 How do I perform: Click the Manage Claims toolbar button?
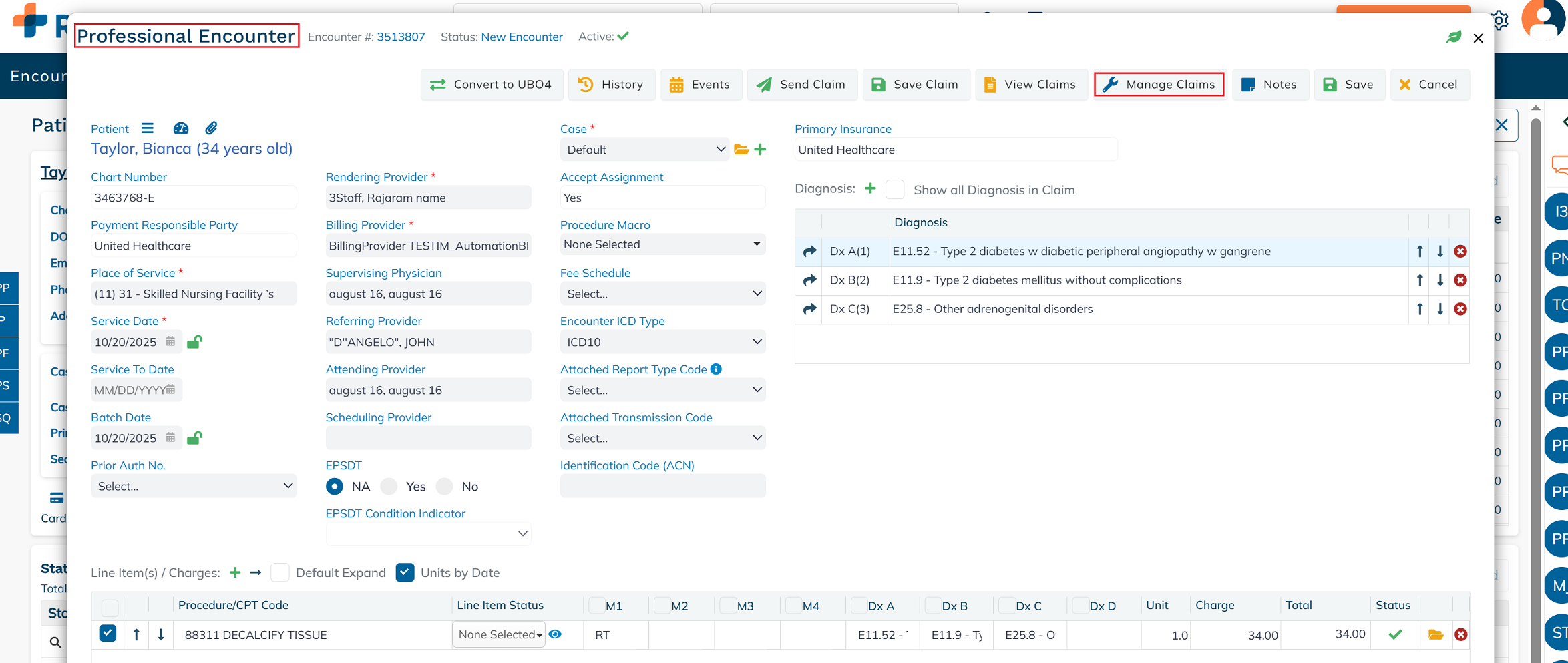pyautogui.click(x=1159, y=85)
